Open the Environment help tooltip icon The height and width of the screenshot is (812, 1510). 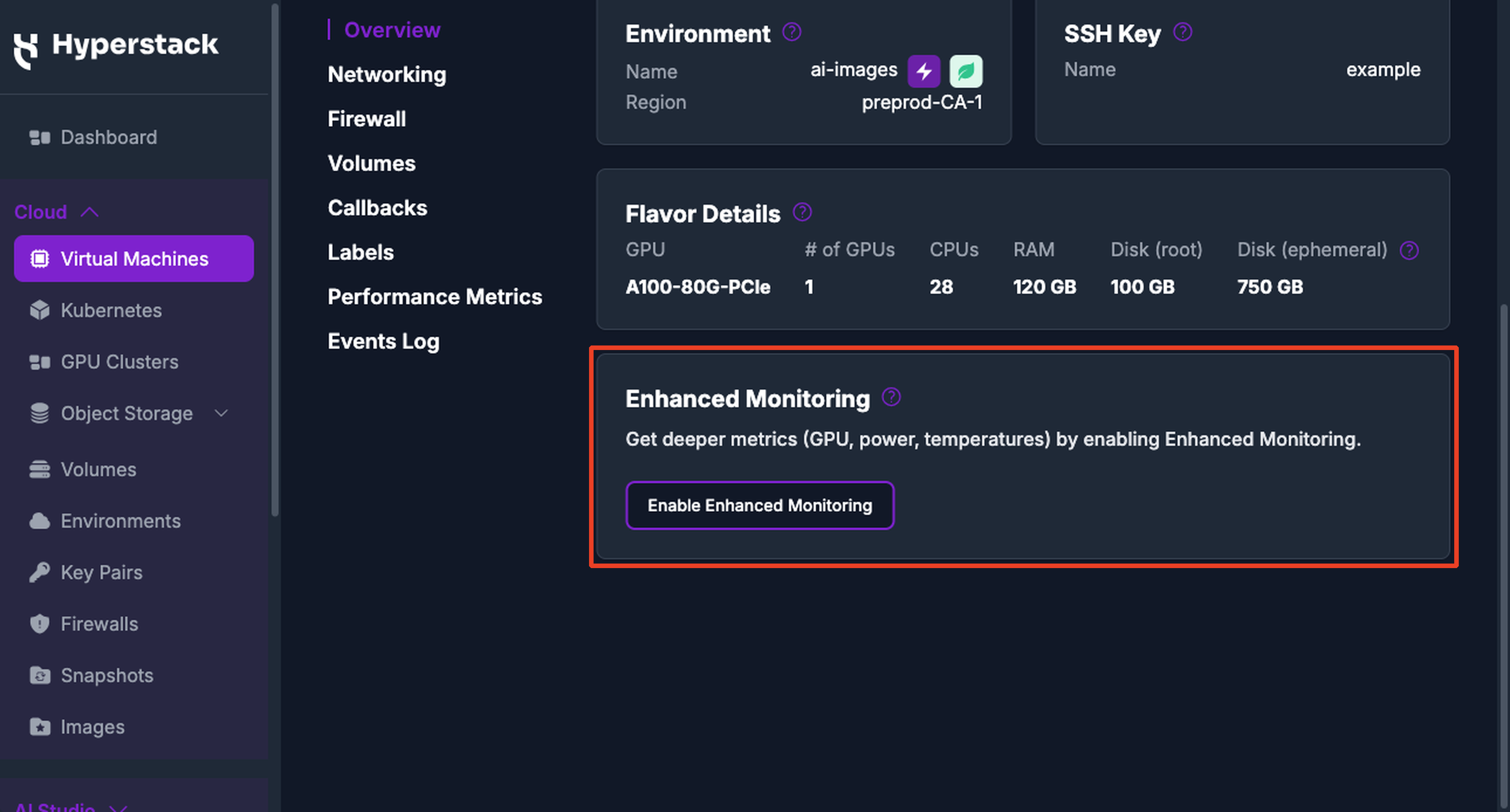pyautogui.click(x=792, y=32)
